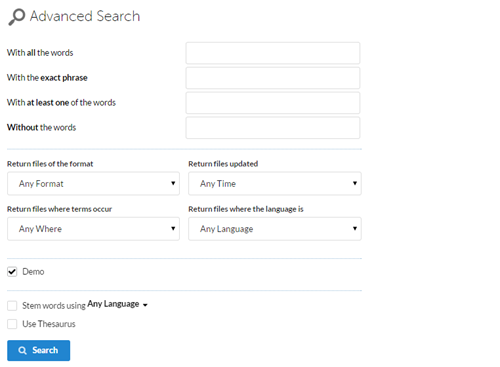Uncheck the Demo checkbox

coord(12,272)
